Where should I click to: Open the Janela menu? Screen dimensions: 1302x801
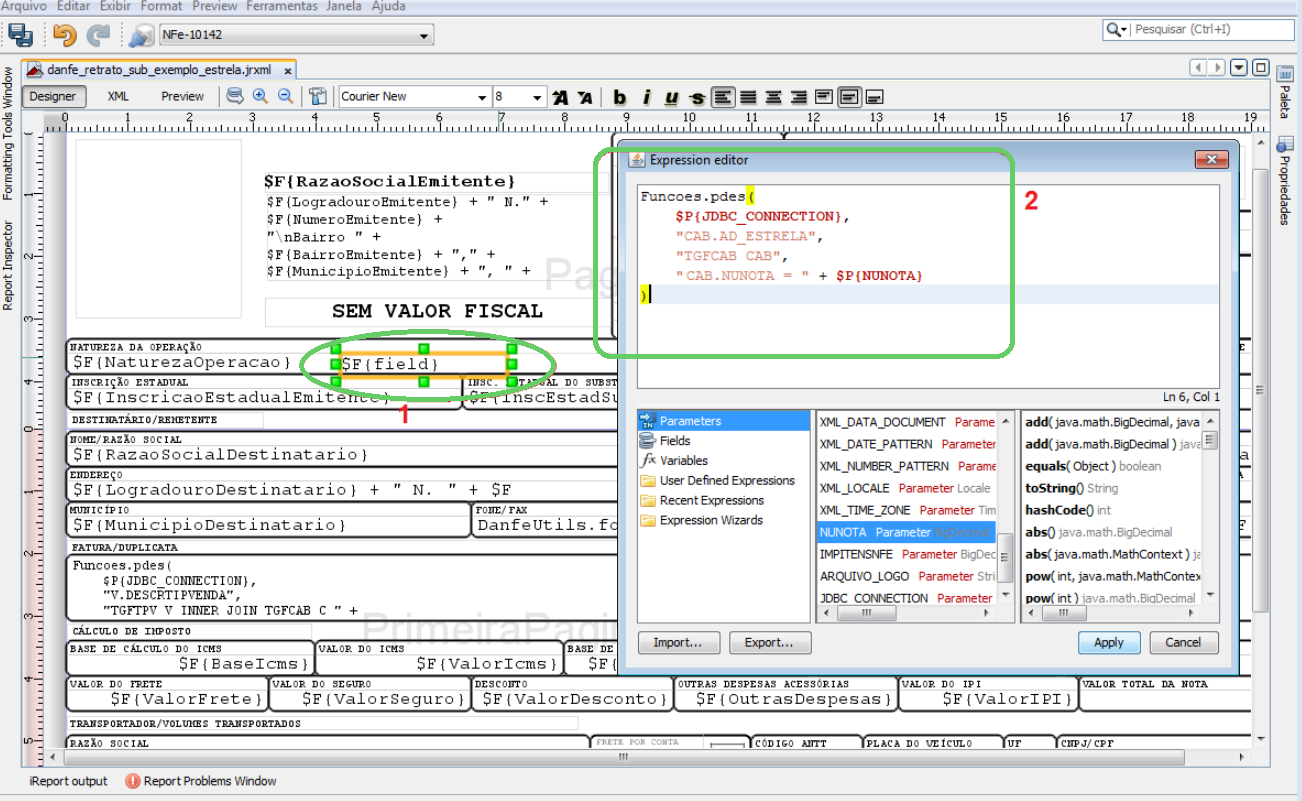pos(344,6)
